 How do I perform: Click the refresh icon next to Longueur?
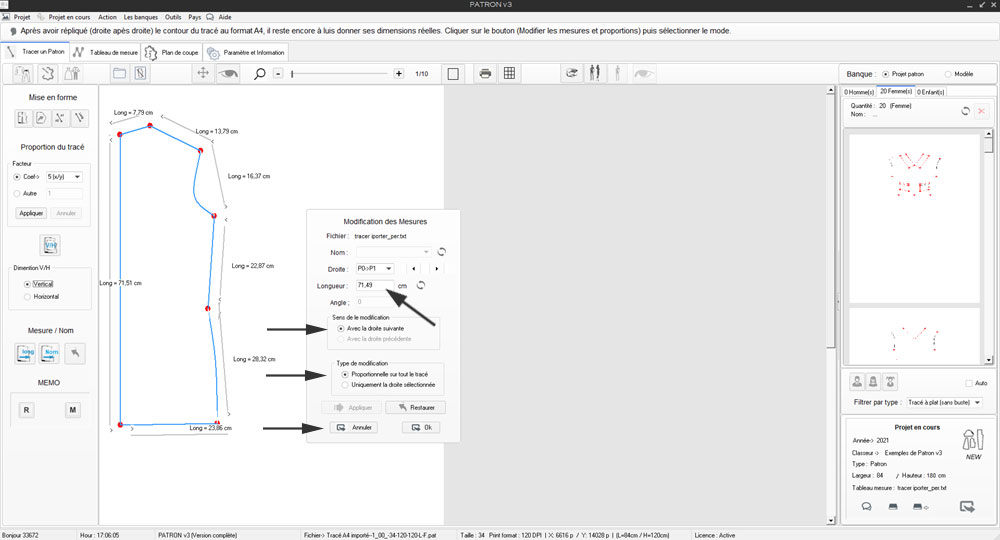[421, 285]
